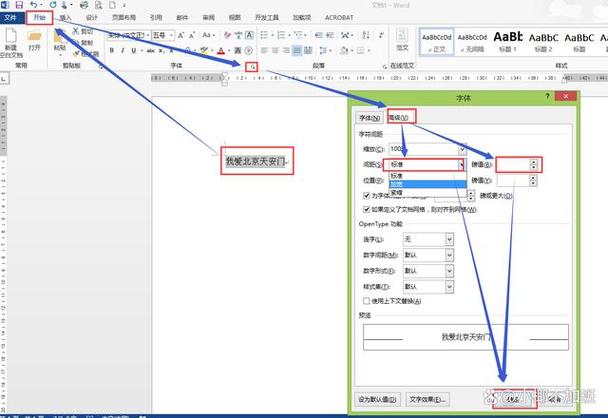Center text using the center align icon
Viewport: 608px width, 418px height.
click(x=275, y=50)
